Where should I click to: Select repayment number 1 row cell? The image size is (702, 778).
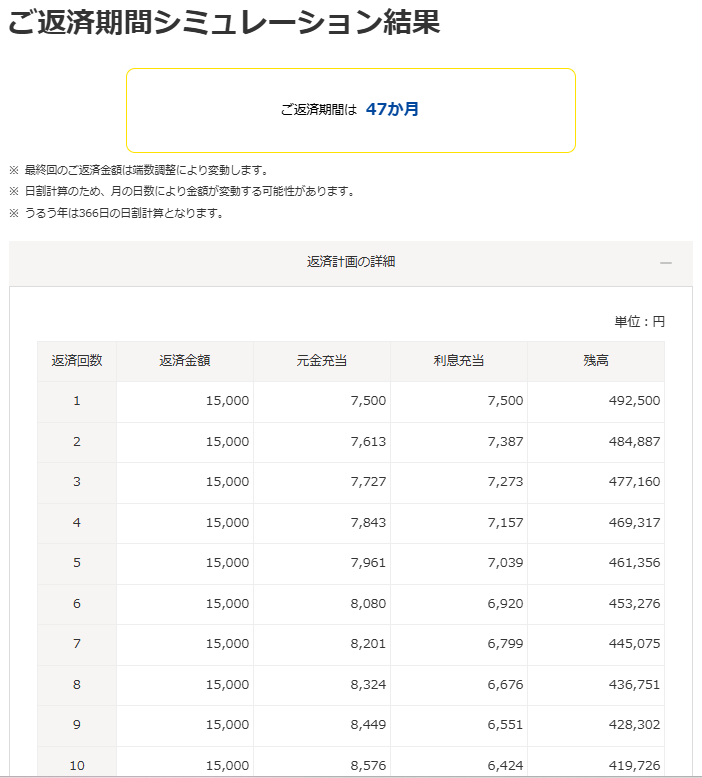click(77, 401)
